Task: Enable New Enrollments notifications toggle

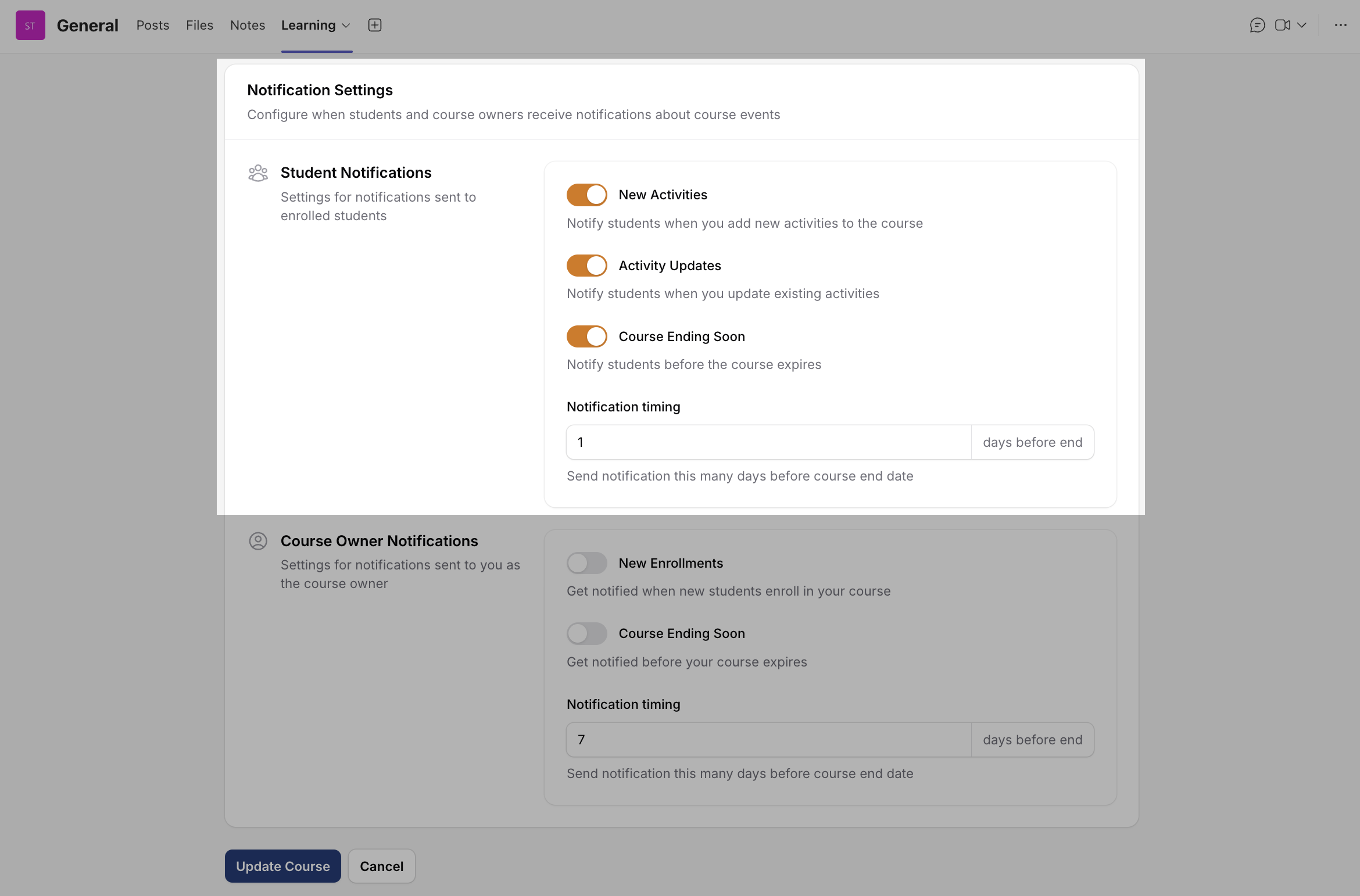Action: point(586,563)
